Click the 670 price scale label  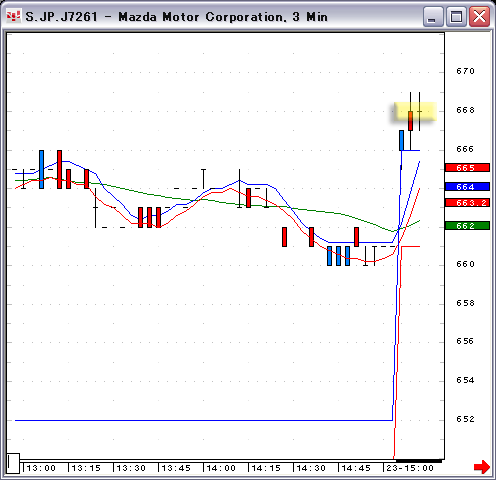[465, 71]
